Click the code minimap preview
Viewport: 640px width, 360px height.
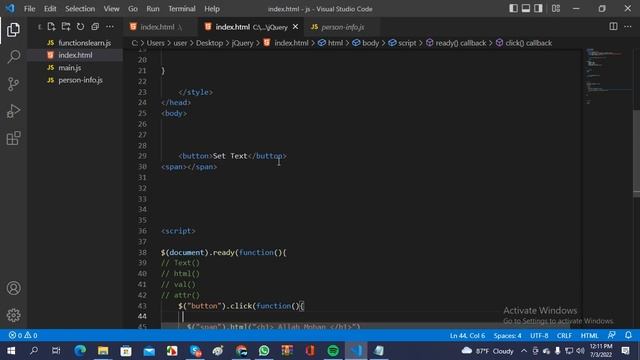607,76
